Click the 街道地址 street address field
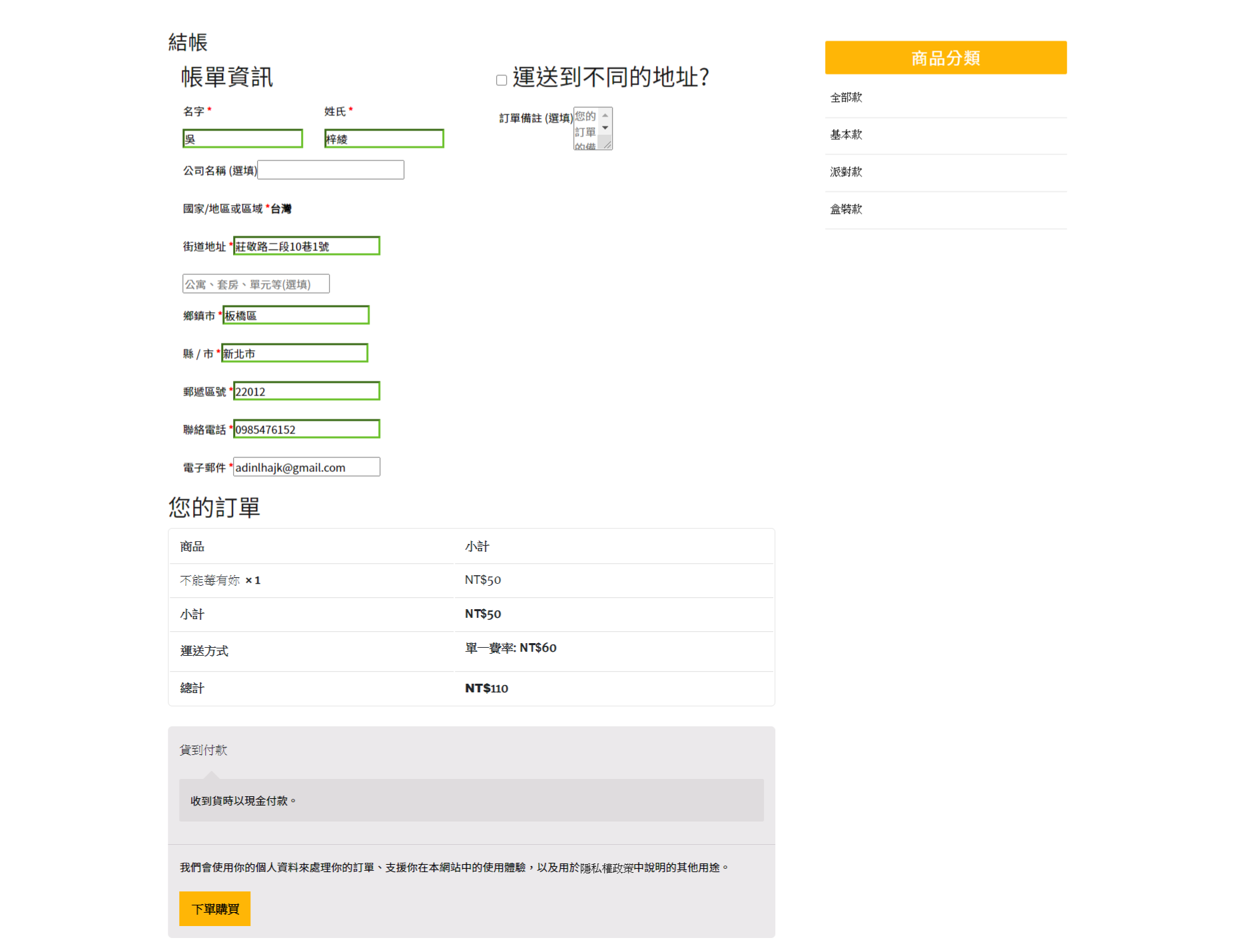The width and height of the screenshot is (1256, 952). pos(306,246)
